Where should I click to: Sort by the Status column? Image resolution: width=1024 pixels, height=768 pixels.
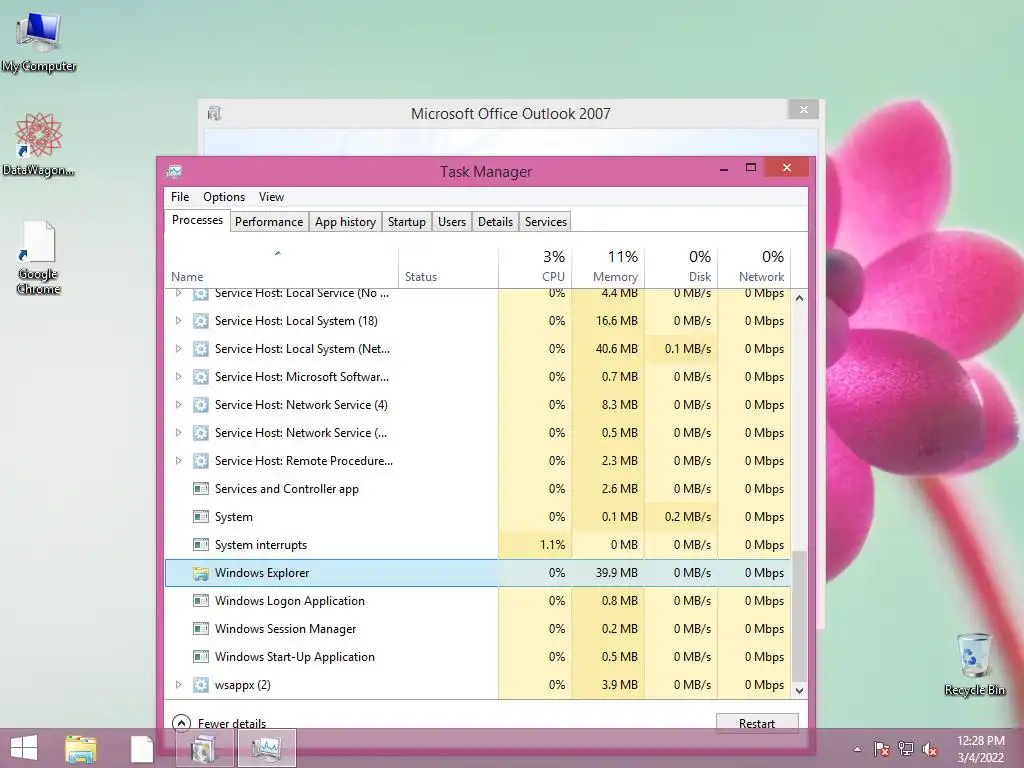[x=448, y=267]
